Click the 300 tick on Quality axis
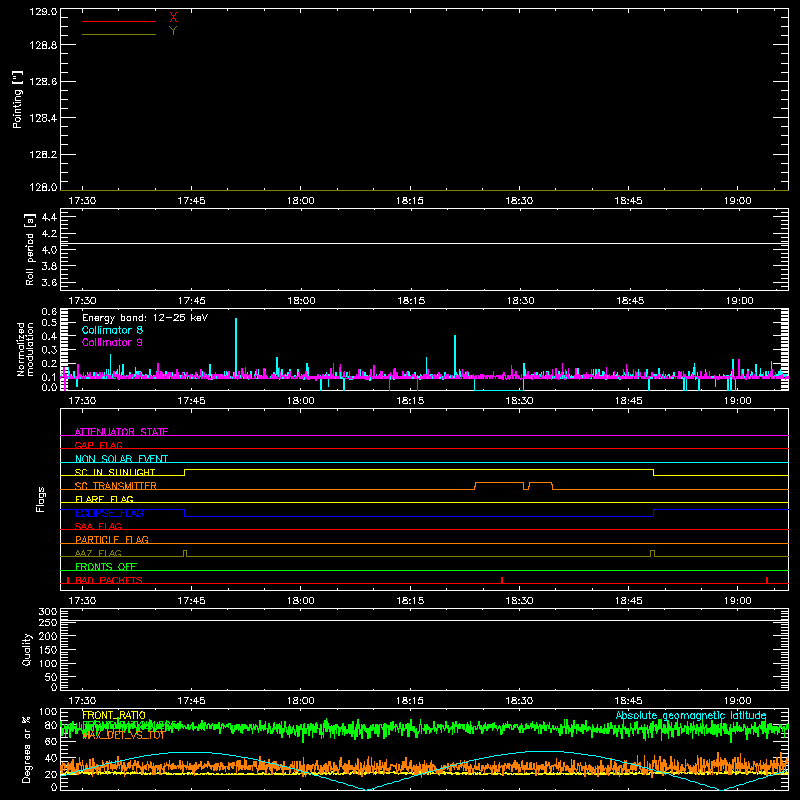 point(48,612)
